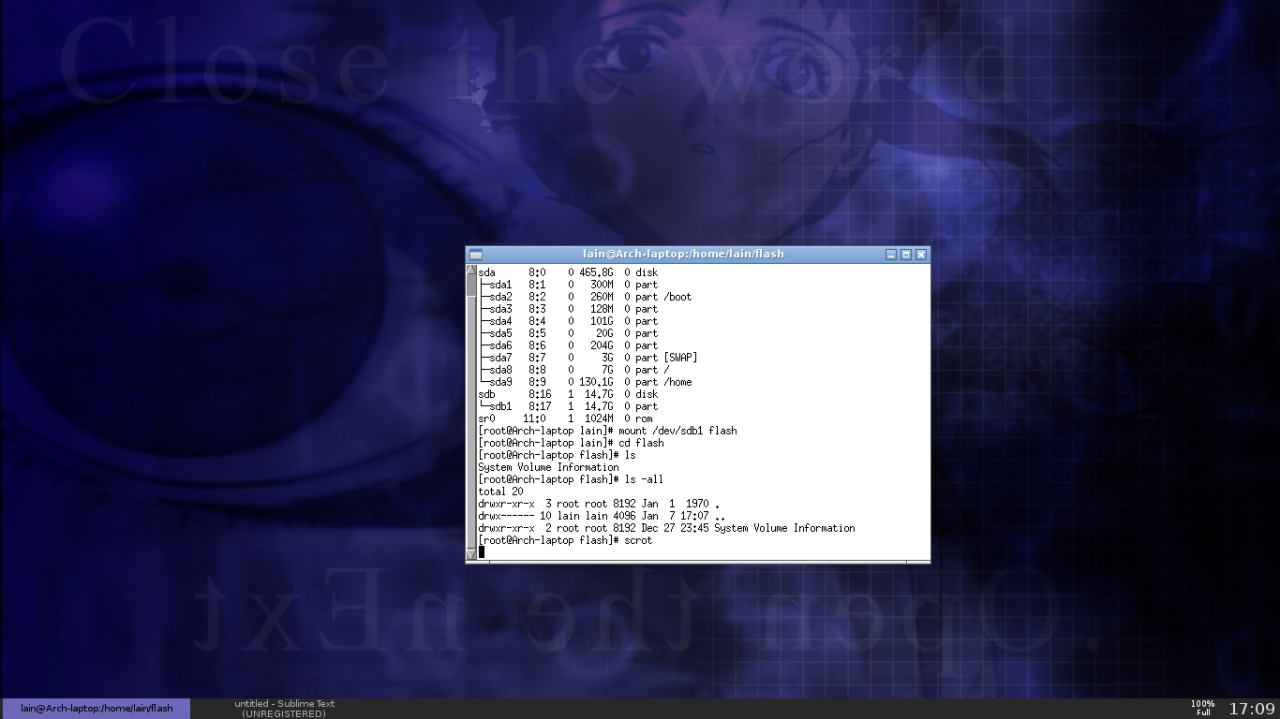This screenshot has width=1280, height=719.
Task: Click the 'Dec 27 23:45 System Volume Information' line
Action: 666,528
